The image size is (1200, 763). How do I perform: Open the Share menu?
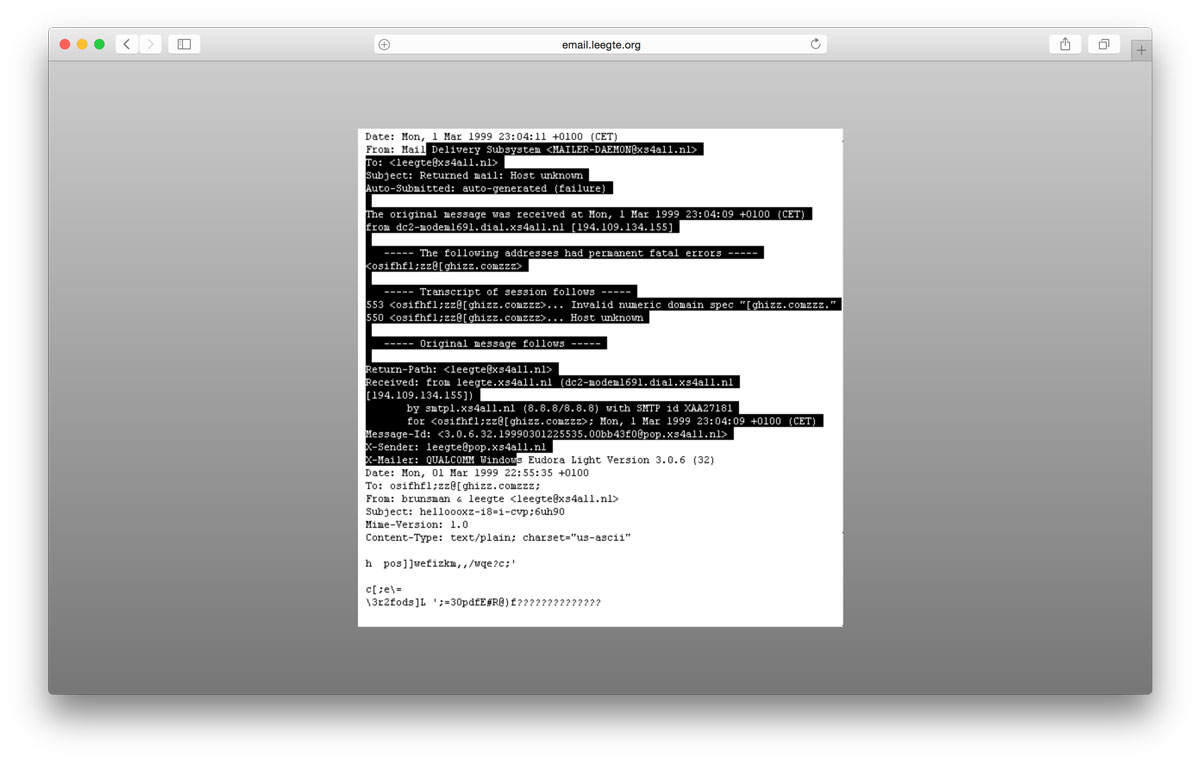[1065, 44]
